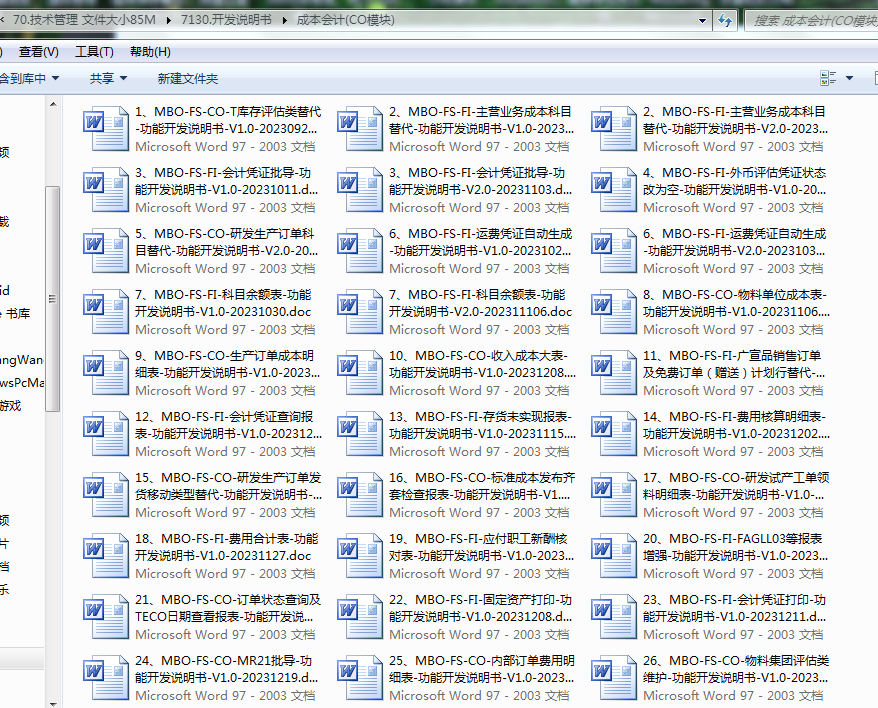Viewport: 878px width, 708px height.
Task: Click the search box for 成本会计(CO模块)
Action: pyautogui.click(x=810, y=20)
